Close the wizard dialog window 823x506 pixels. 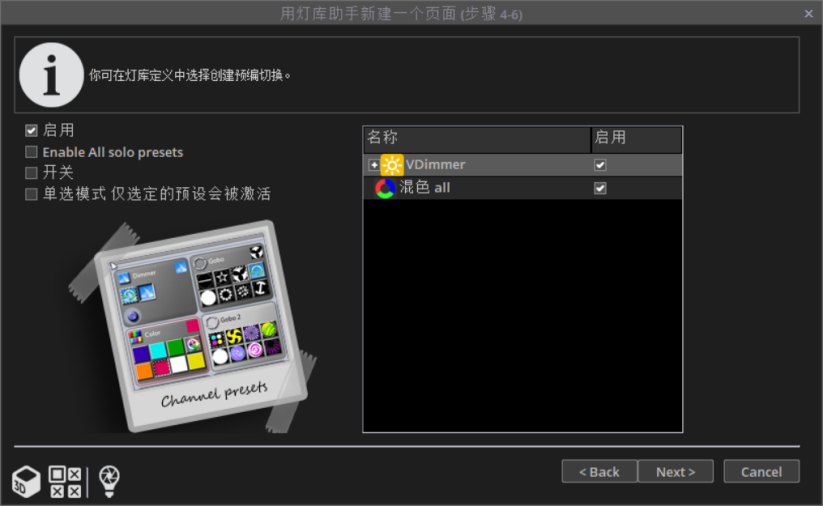(808, 13)
